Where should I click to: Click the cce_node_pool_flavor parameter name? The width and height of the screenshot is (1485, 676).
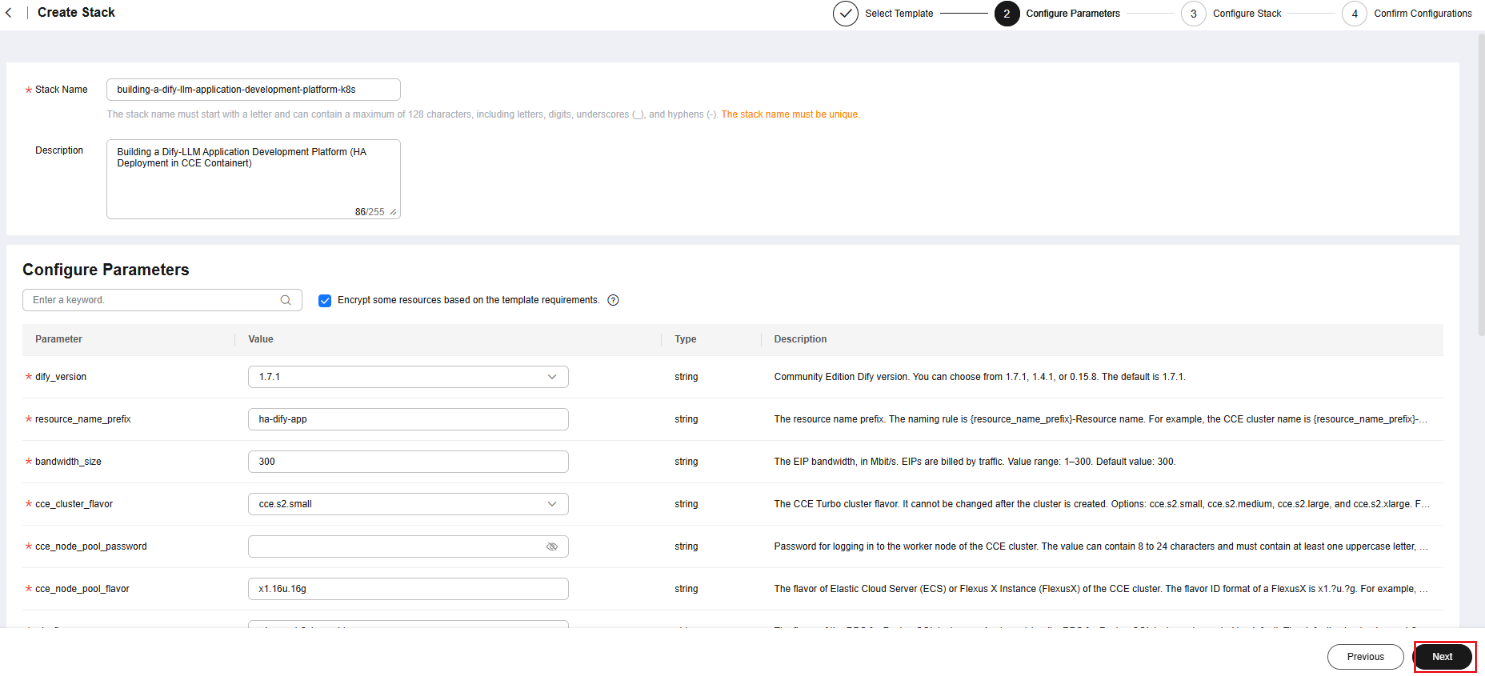click(82, 589)
